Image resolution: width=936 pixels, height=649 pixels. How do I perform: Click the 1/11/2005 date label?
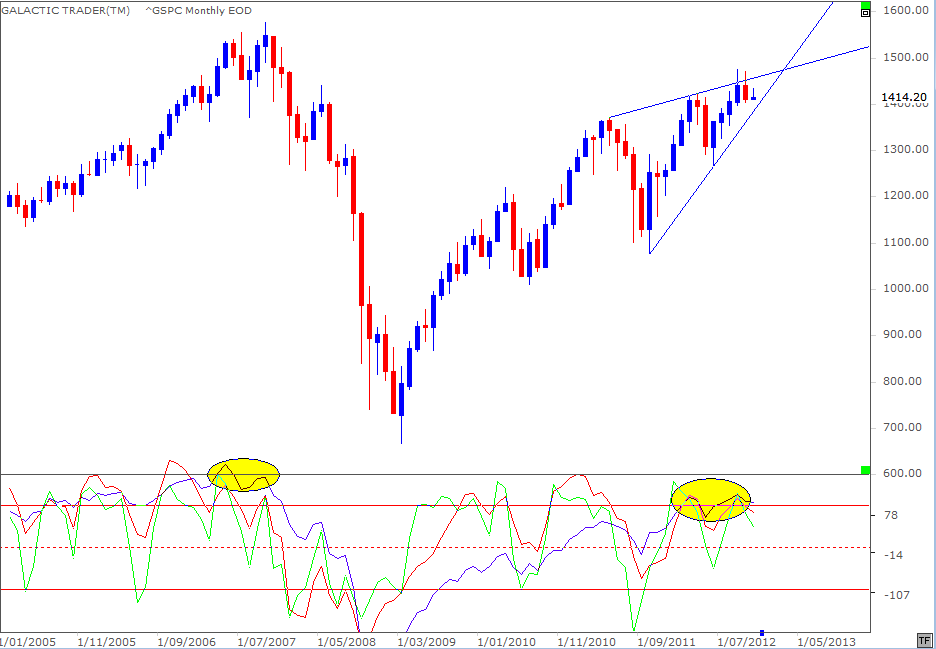108,642
